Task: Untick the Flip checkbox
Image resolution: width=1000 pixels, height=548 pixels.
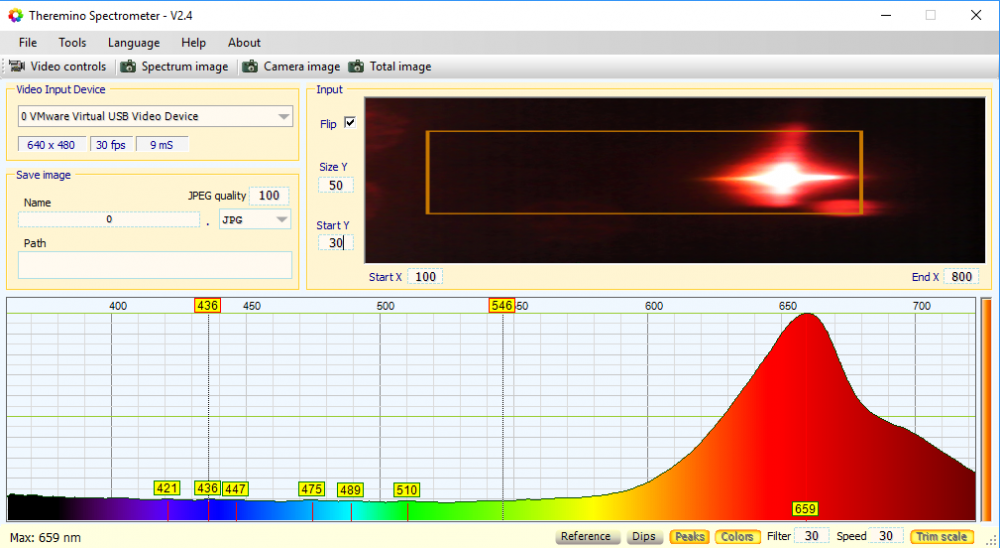Action: tap(350, 122)
